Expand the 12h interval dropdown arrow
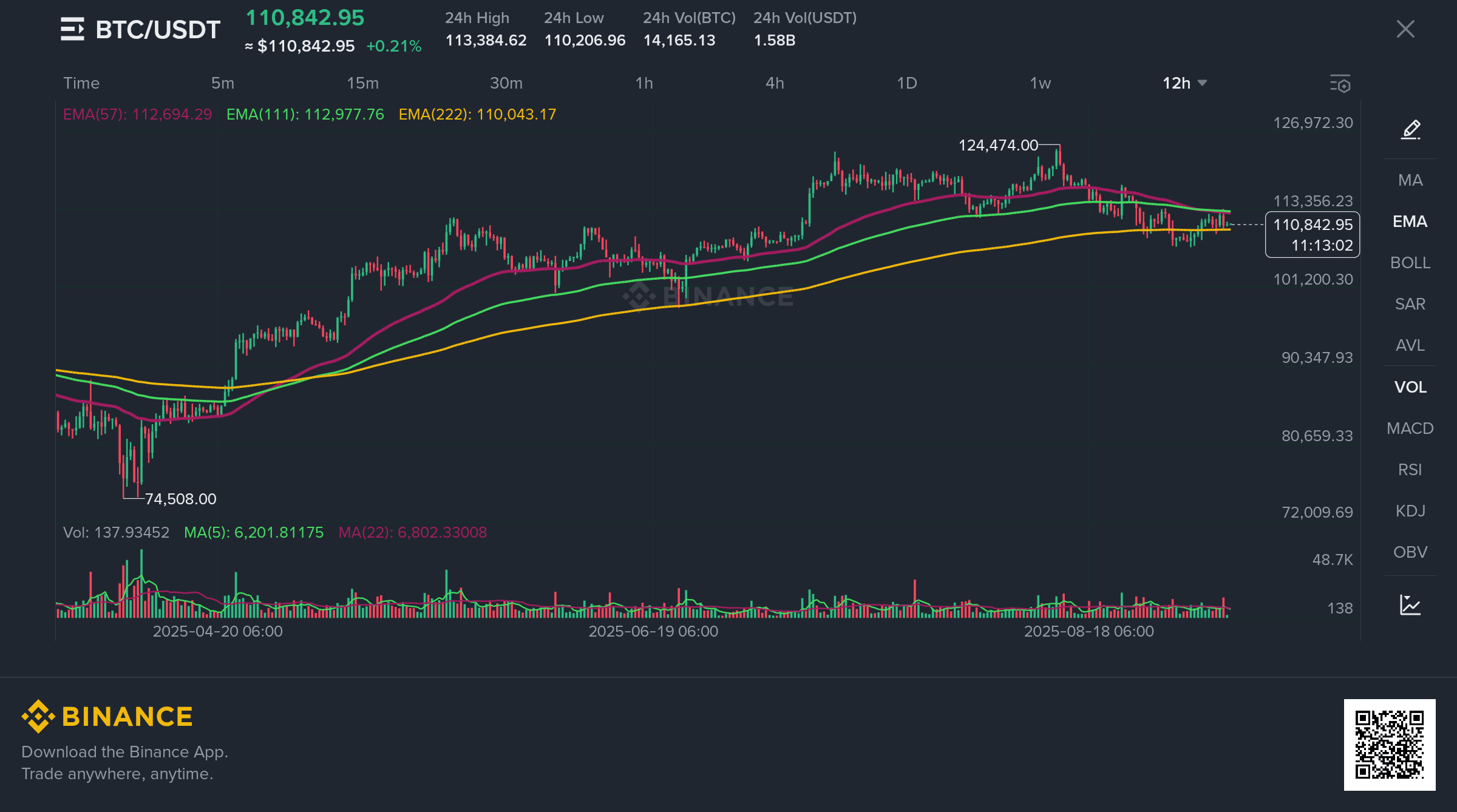1457x812 pixels. 1203,83
